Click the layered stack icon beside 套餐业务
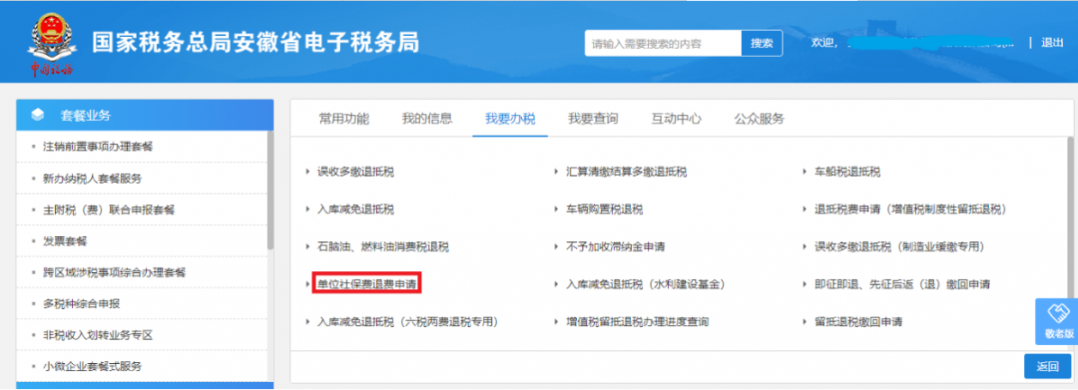Image resolution: width=1078 pixels, height=390 pixels. click(38, 115)
